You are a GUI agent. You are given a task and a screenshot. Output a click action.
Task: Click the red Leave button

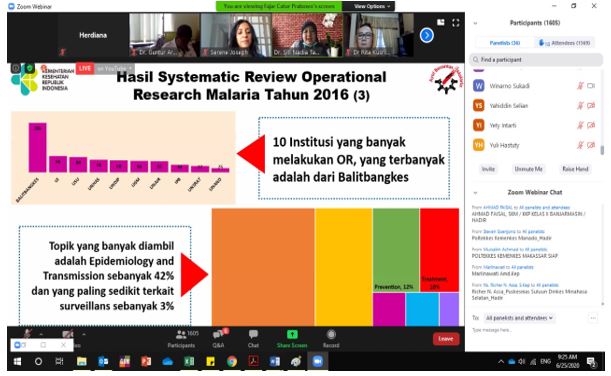tap(446, 339)
